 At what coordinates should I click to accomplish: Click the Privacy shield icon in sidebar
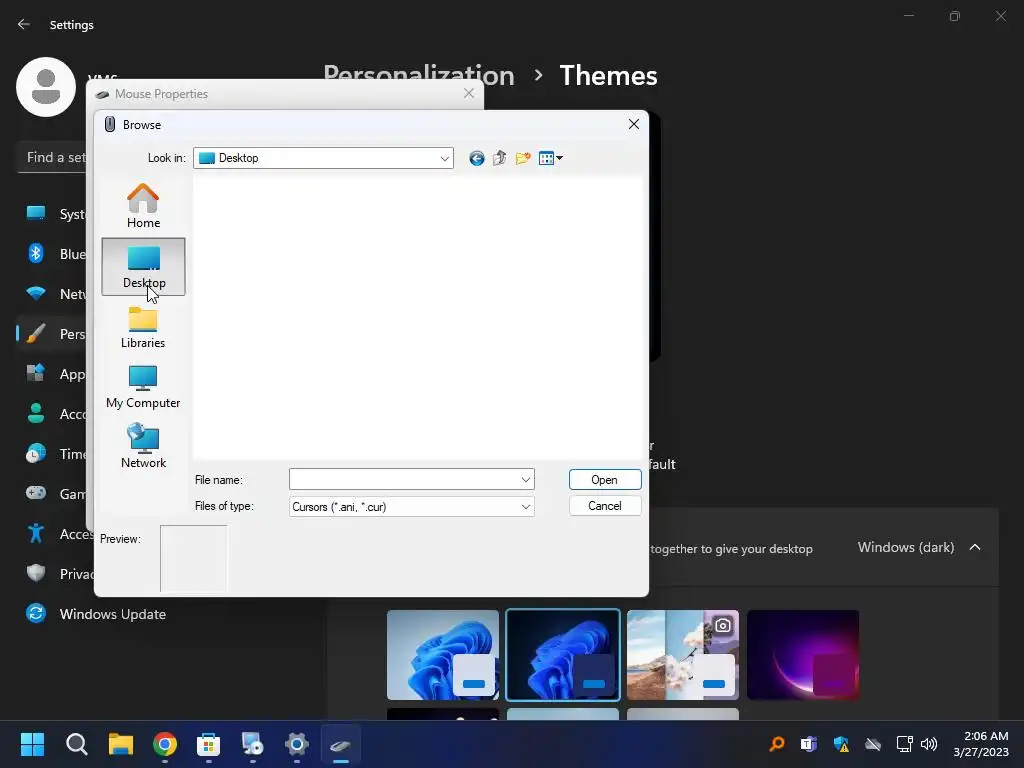(36, 573)
